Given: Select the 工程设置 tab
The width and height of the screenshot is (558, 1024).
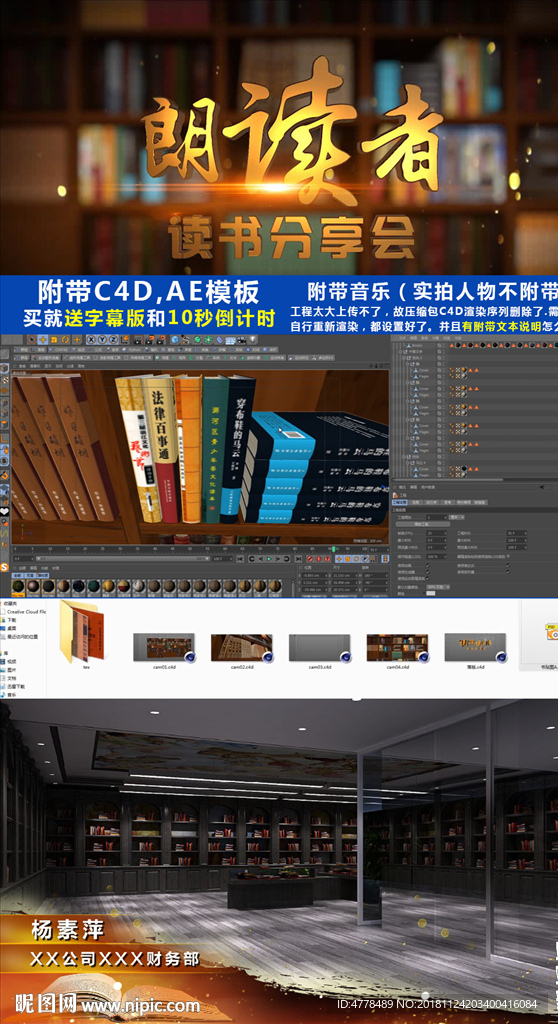Looking at the screenshot, I should pyautogui.click(x=400, y=502).
